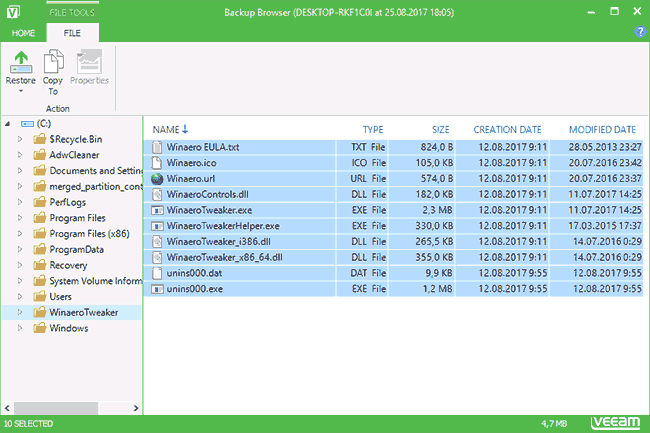Screen dimensions: 650x433
Task: Select the unins000.dat file name
Action: tap(194, 273)
